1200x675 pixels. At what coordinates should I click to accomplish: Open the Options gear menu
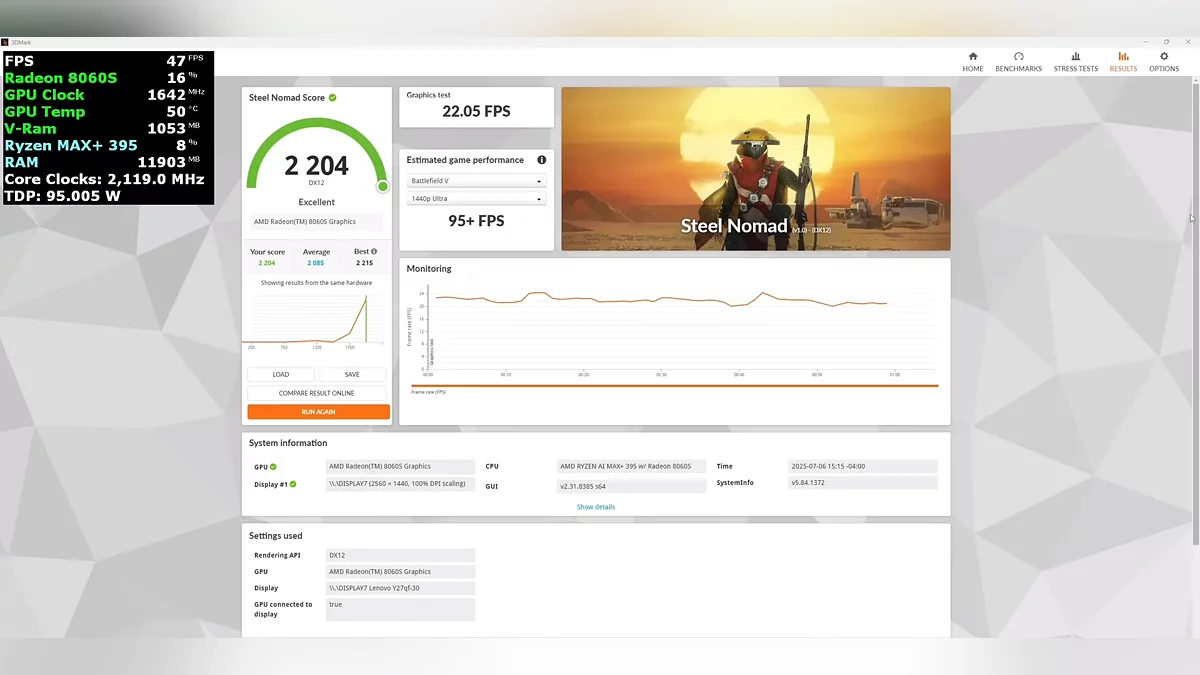click(1163, 62)
